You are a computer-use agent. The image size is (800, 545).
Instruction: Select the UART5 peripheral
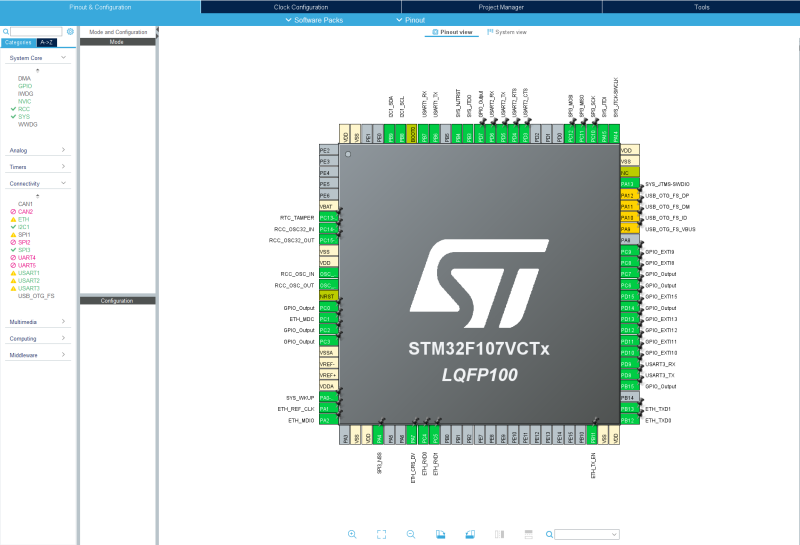click(x=27, y=265)
